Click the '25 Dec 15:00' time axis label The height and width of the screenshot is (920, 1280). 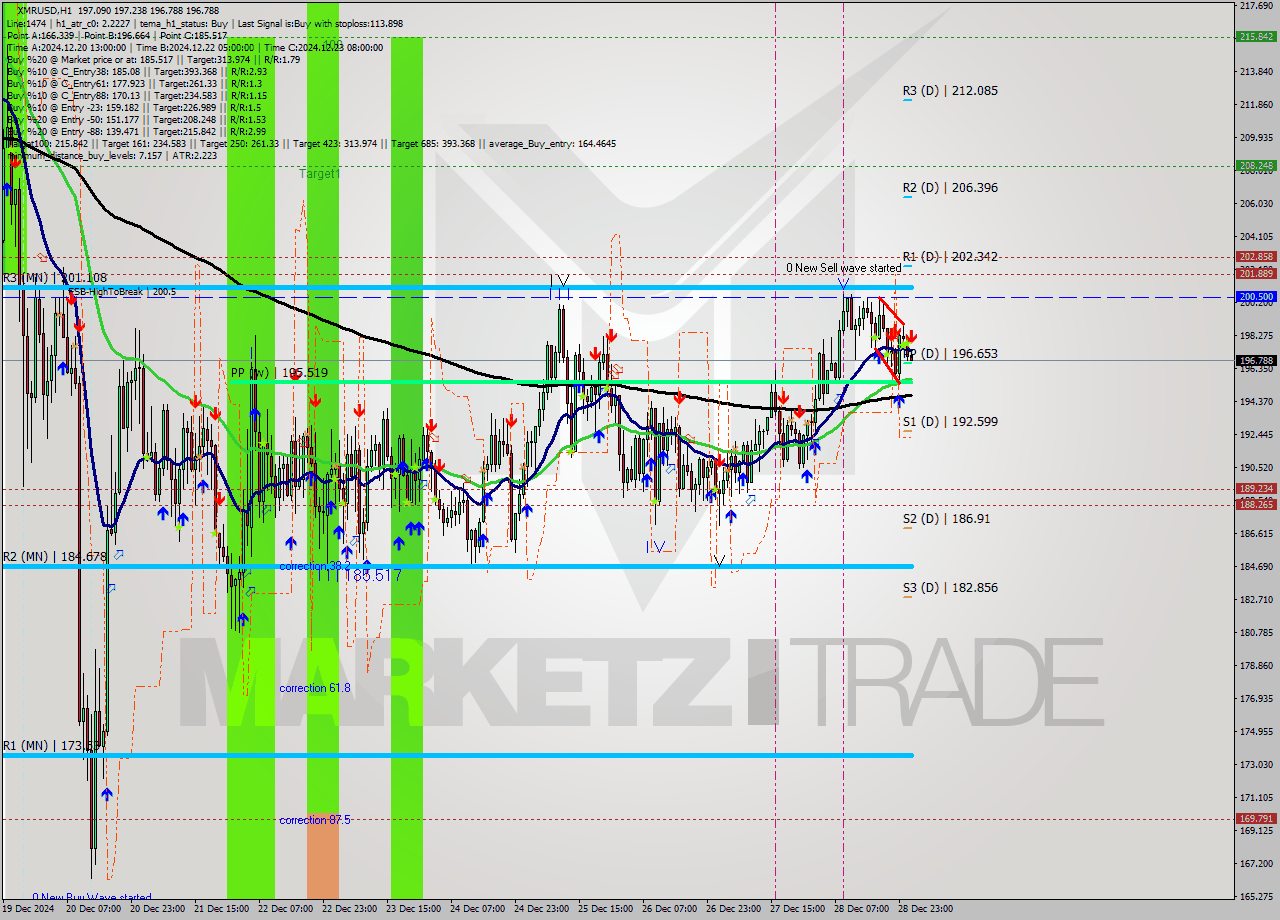[x=604, y=909]
